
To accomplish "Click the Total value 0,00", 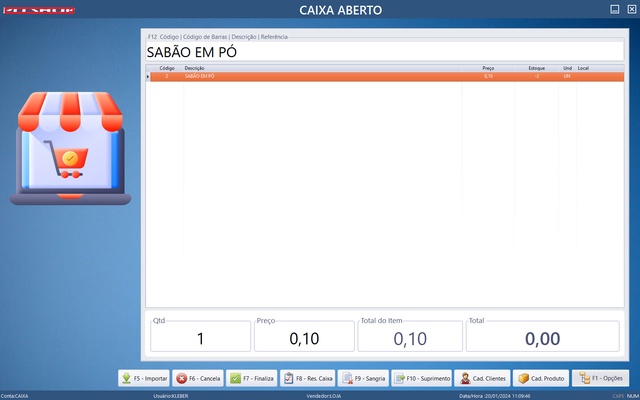I will click(x=542, y=338).
